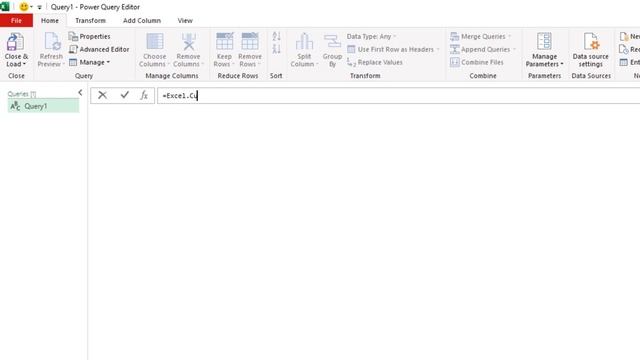Click the Append Queries command
The height and width of the screenshot is (360, 640).
coord(483,49)
